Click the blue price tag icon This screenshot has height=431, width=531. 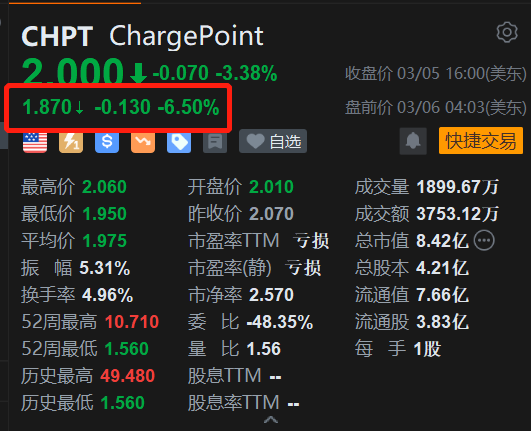179,142
